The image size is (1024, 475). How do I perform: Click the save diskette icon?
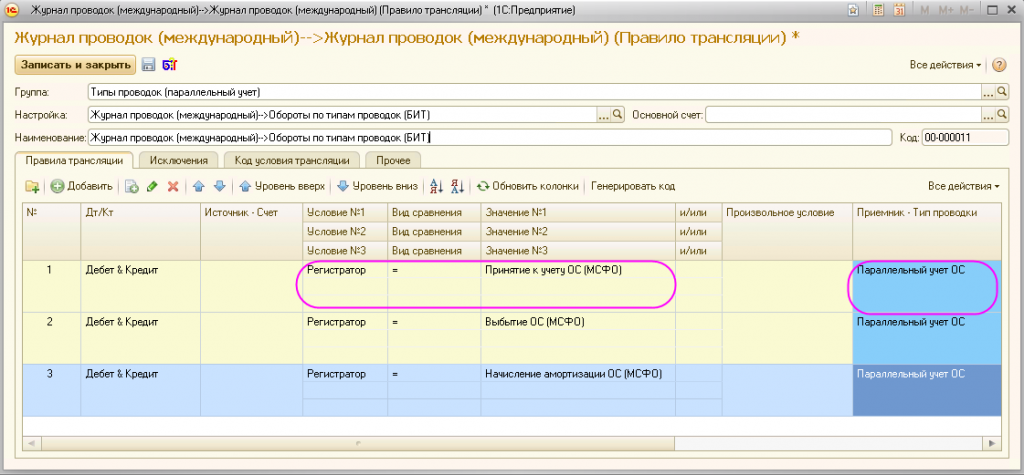148,65
